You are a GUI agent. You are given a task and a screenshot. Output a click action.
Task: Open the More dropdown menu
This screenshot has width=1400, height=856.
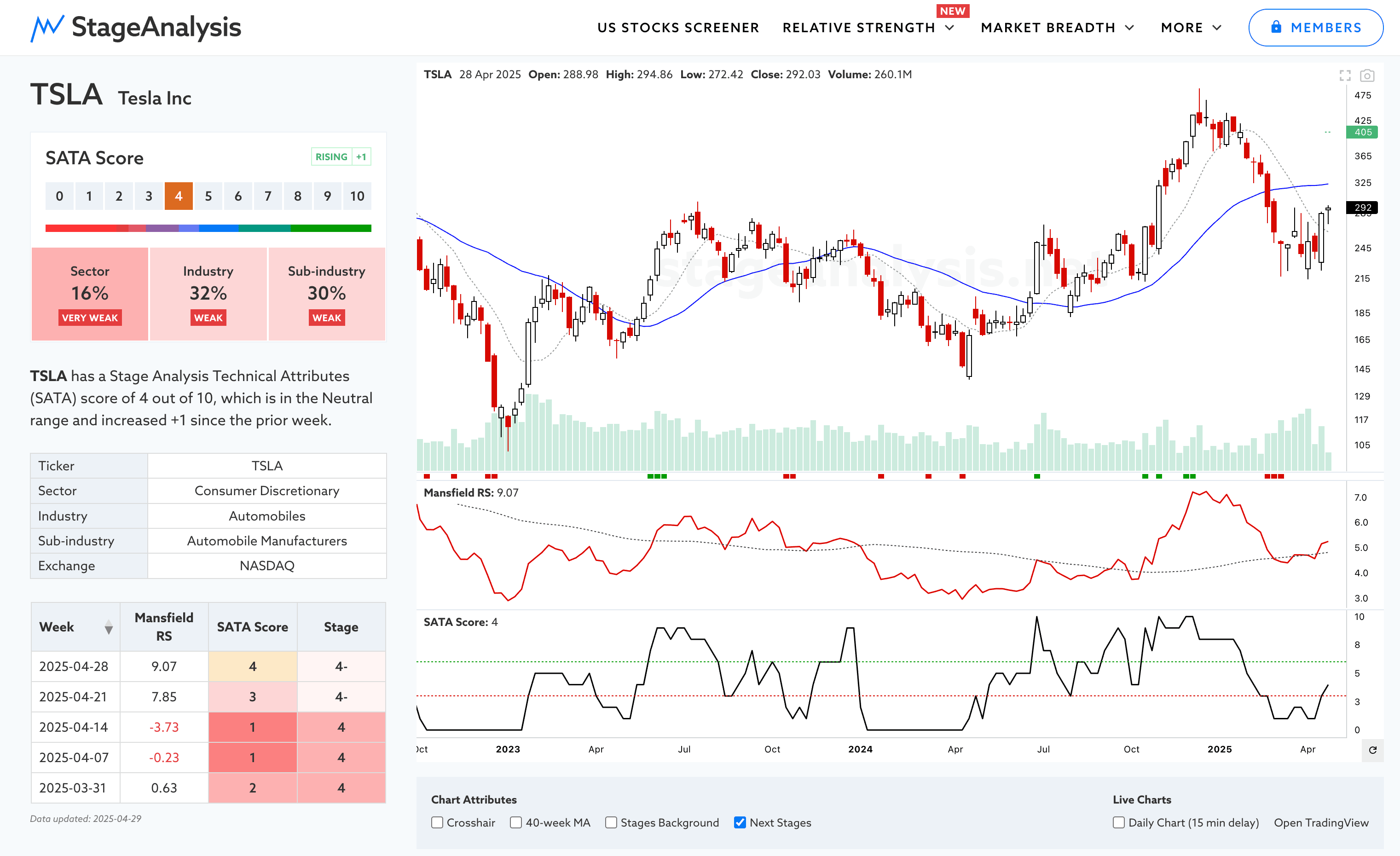coord(1192,28)
